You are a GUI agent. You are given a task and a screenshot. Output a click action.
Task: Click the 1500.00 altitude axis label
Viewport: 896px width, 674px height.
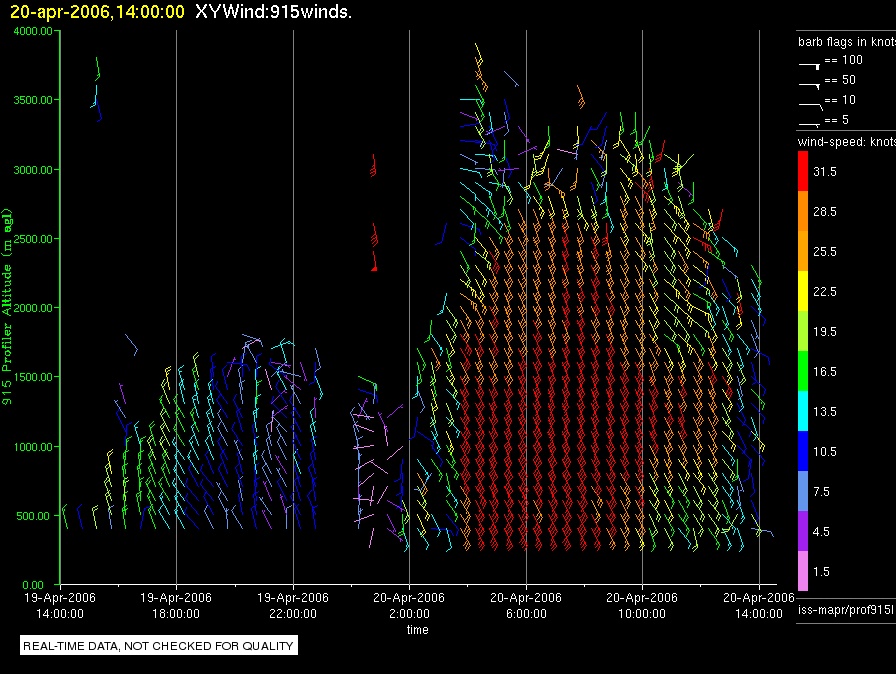click(34, 377)
